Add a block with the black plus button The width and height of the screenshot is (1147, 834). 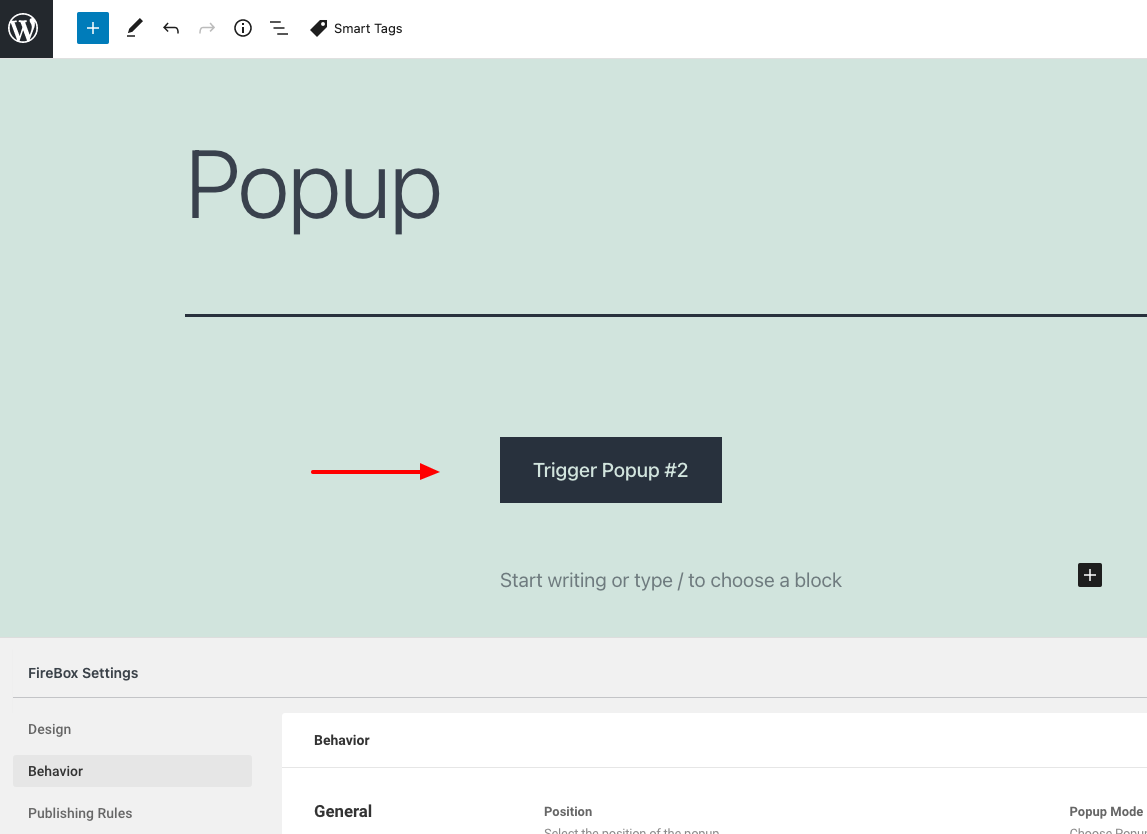point(1090,575)
